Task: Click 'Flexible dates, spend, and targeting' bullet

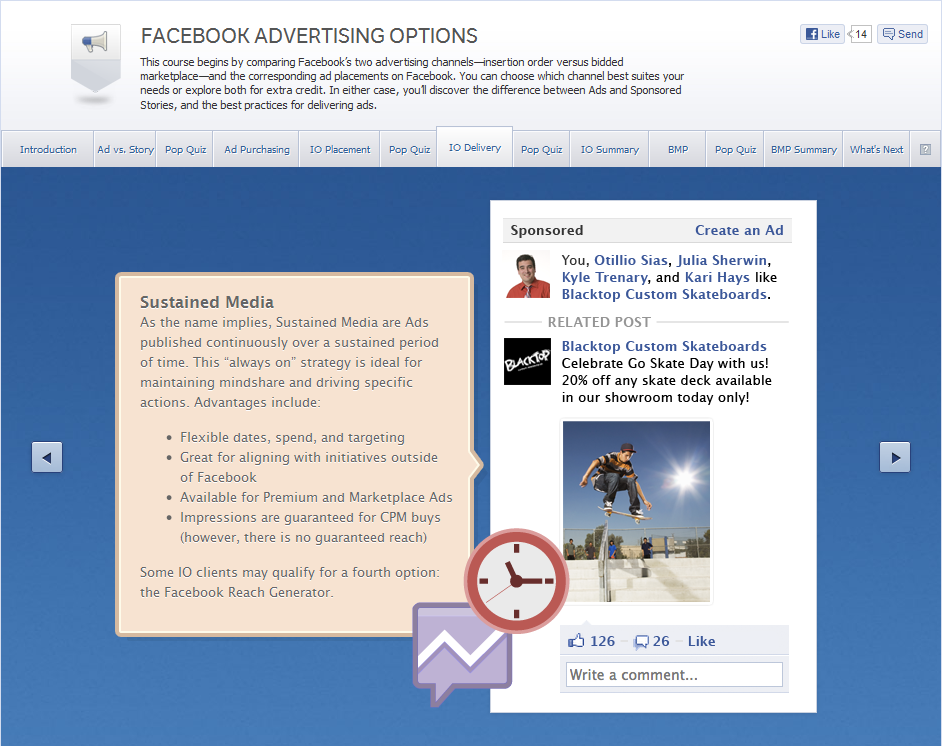Action: (x=293, y=437)
